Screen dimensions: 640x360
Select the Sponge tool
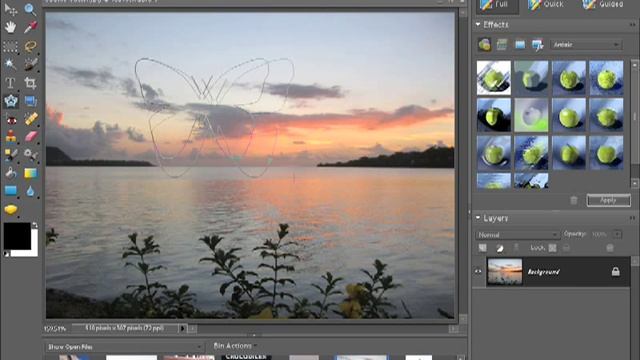10,209
